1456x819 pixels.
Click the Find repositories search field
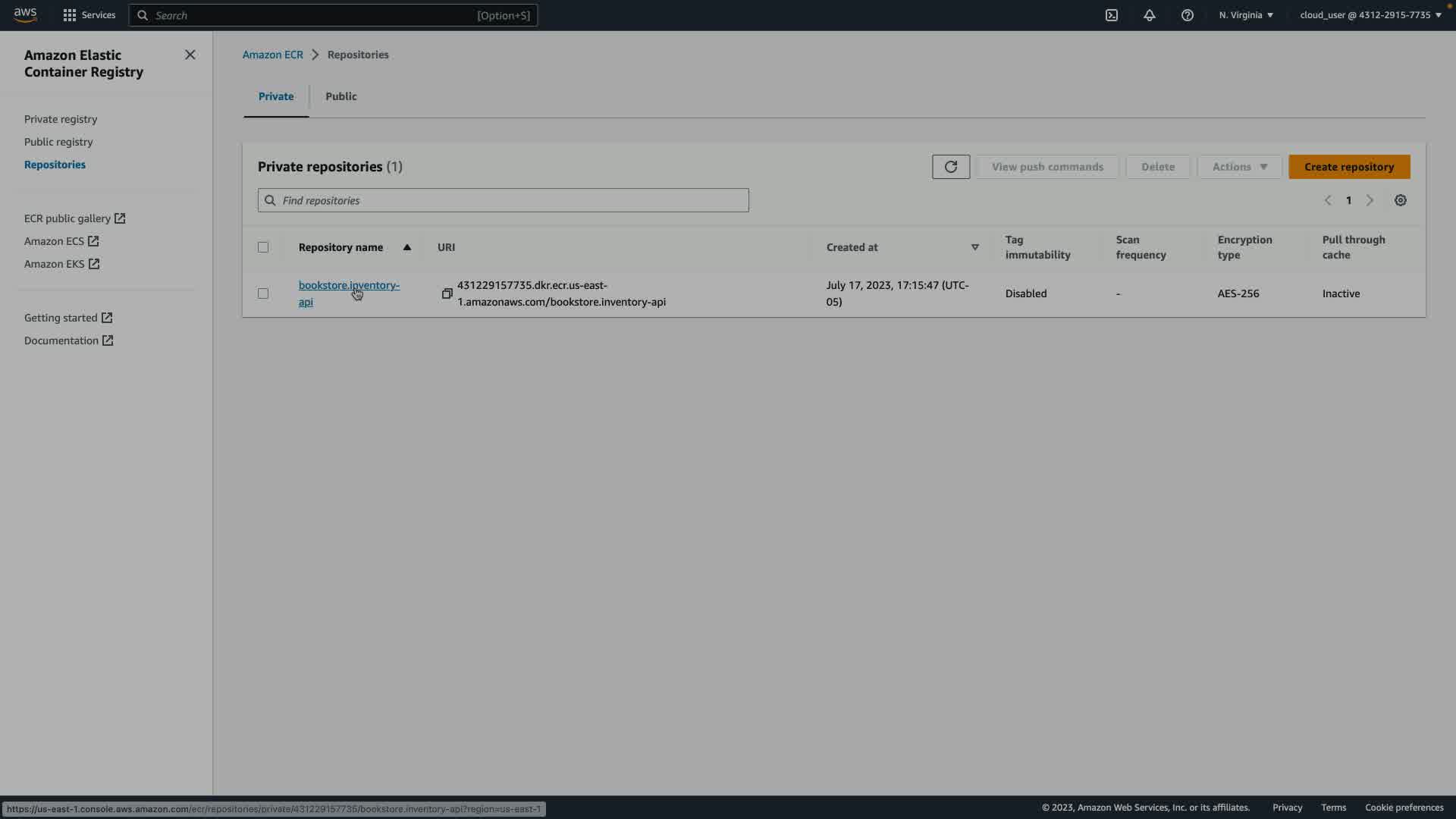[504, 200]
